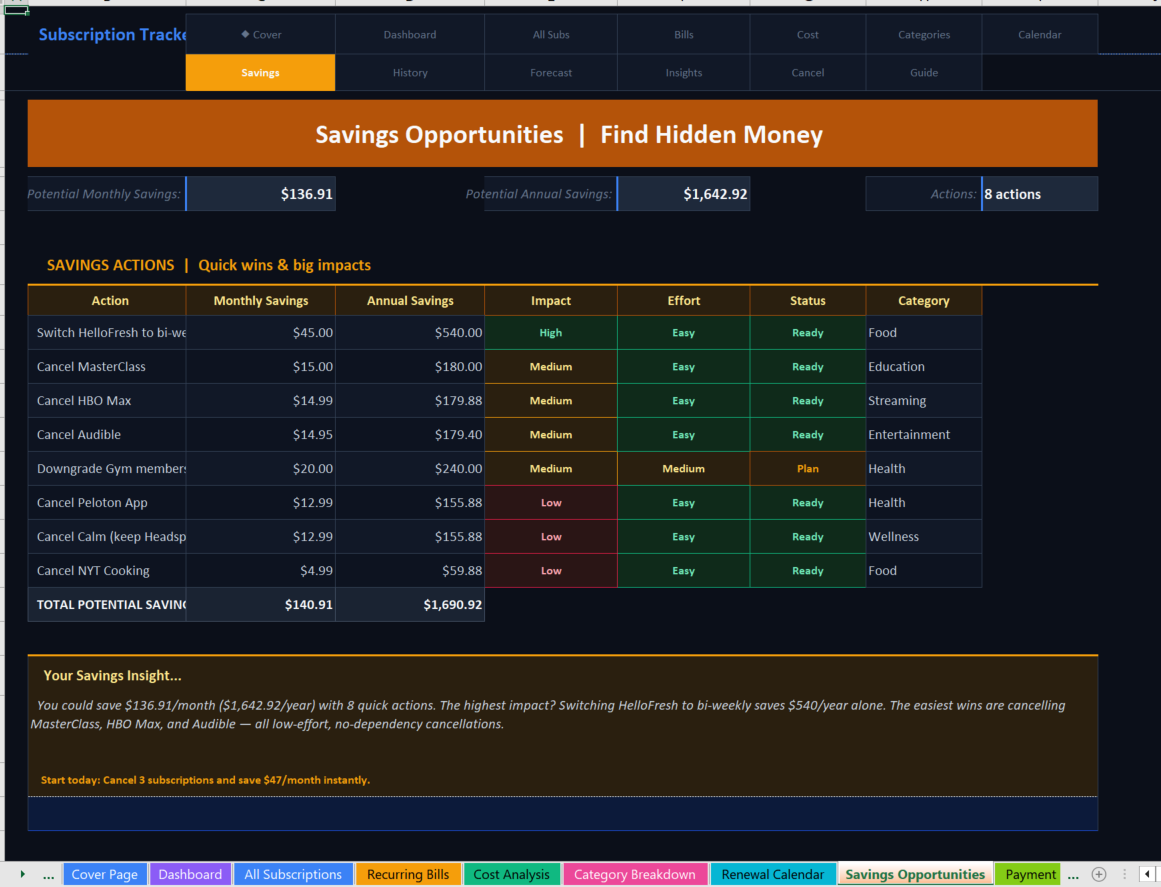
Task: Select the High impact cell for HelloFresh
Action: point(551,332)
